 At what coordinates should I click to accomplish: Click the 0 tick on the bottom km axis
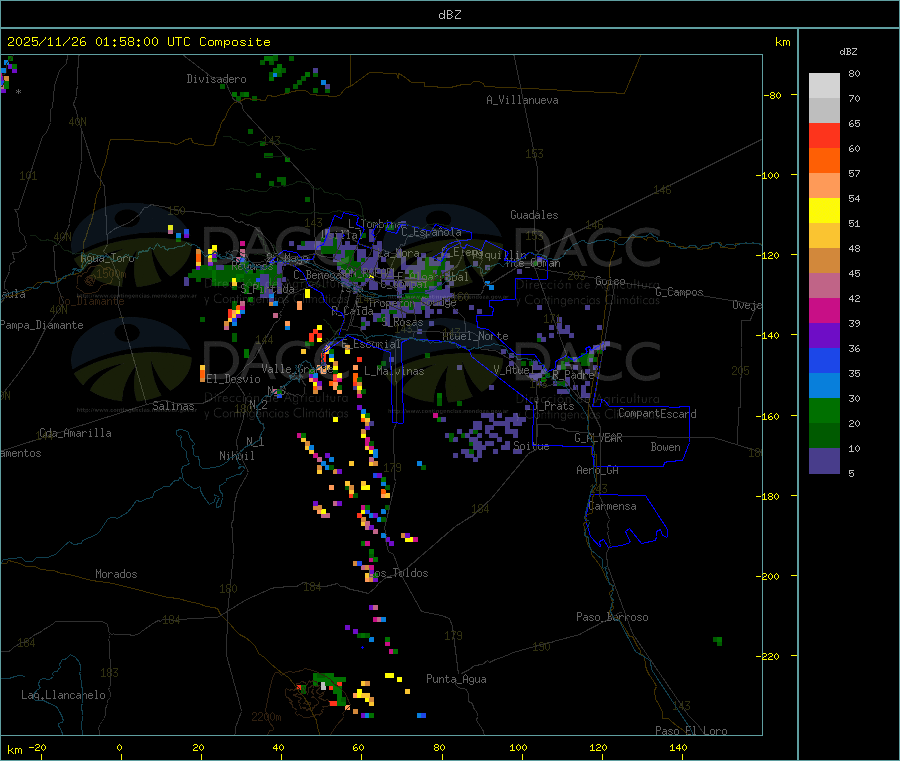click(x=119, y=747)
